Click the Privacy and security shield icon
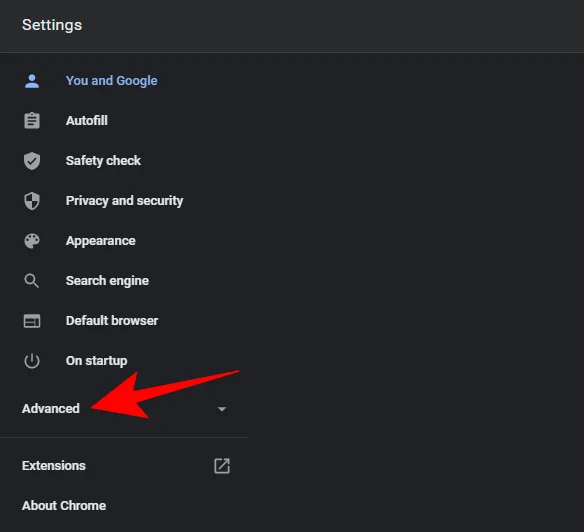 32,201
